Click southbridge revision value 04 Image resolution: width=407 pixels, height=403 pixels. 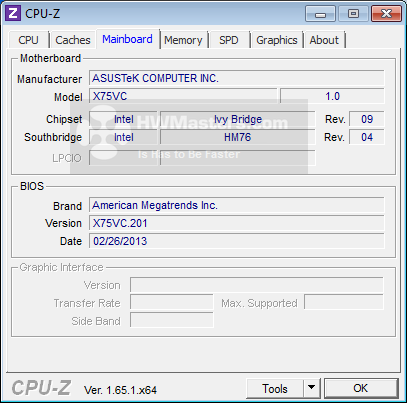pyautogui.click(x=367, y=137)
